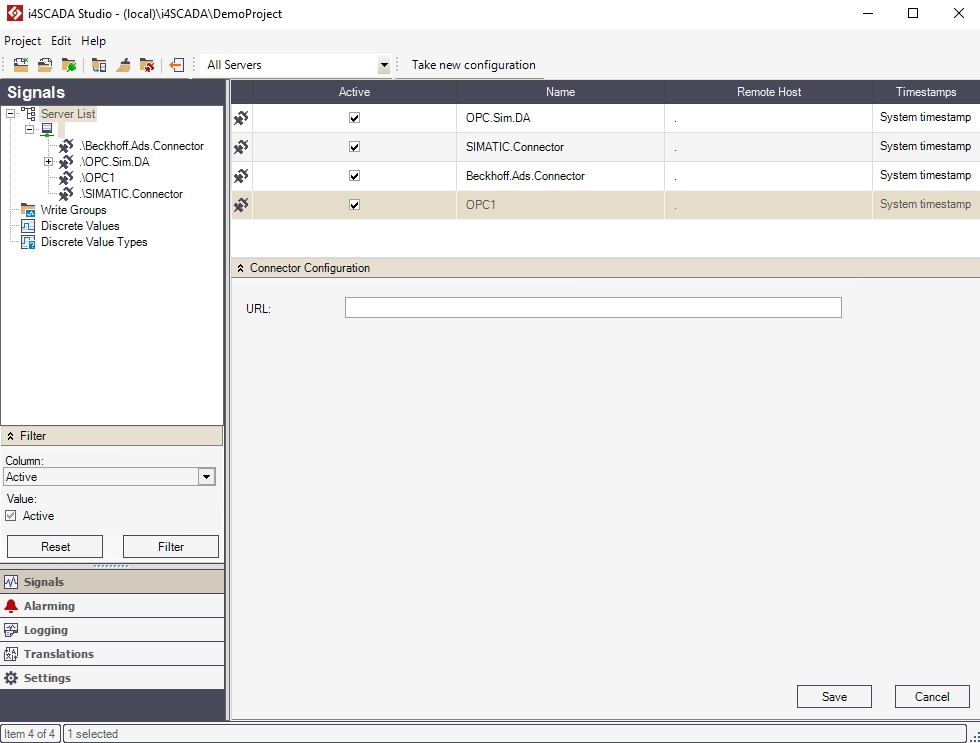Click the open project folder toolbar icon

click(x=45, y=65)
